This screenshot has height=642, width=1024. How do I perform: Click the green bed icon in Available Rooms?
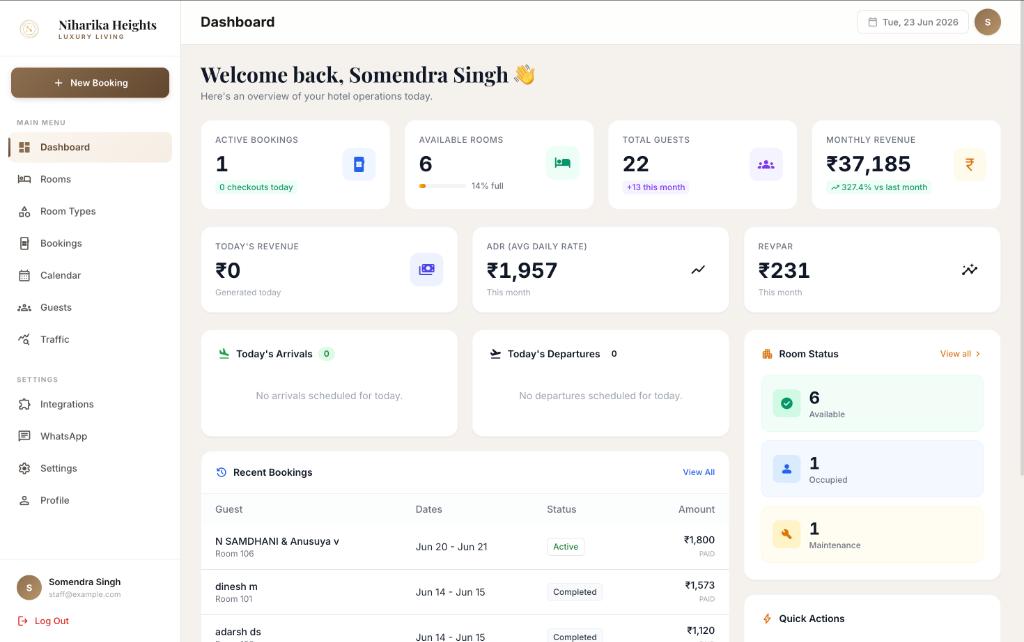click(562, 163)
